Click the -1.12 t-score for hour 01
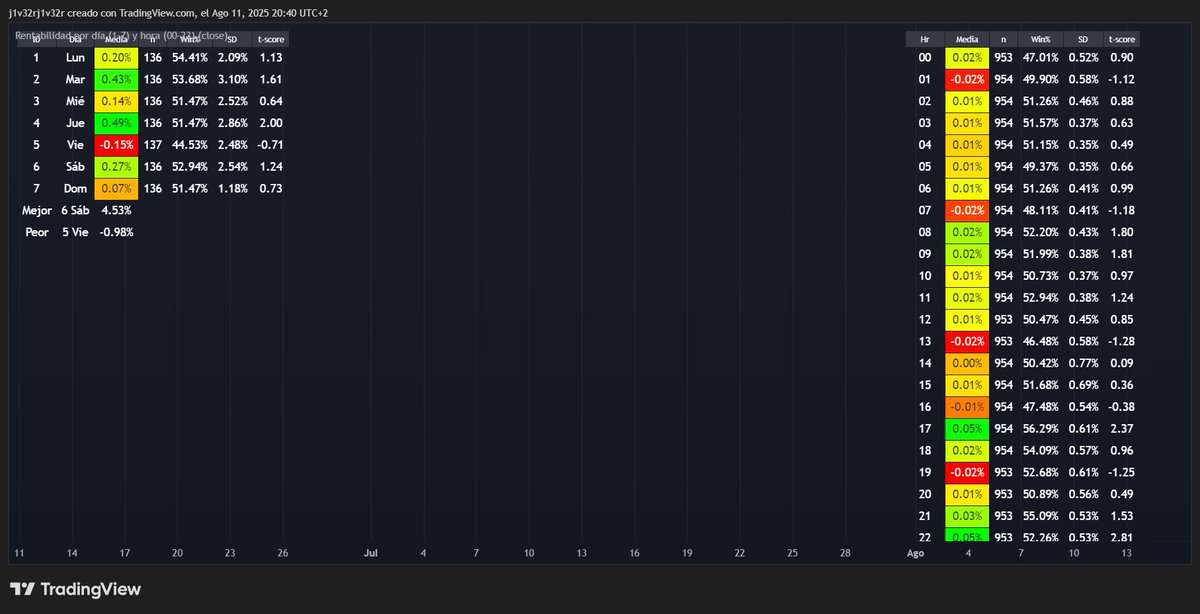 tap(1122, 79)
